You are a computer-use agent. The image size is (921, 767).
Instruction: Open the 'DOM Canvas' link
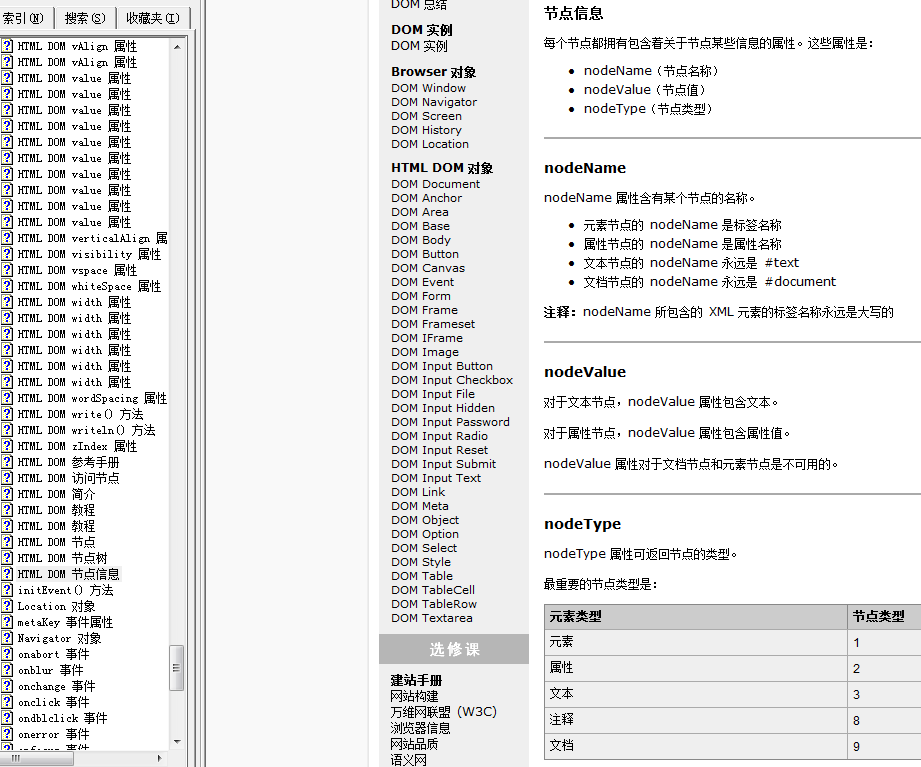[428, 268]
